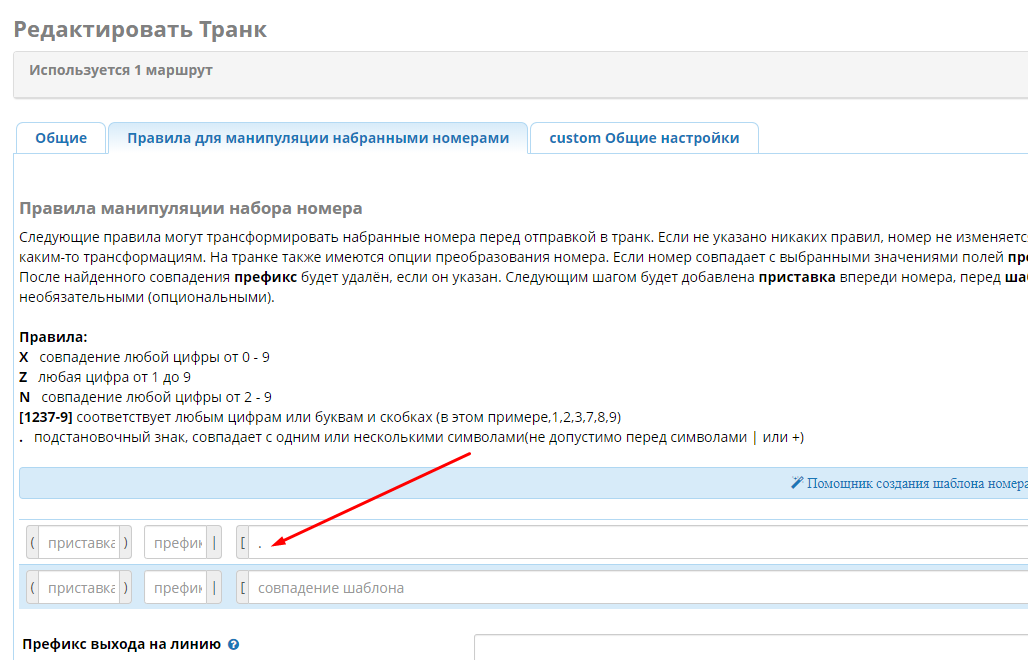Click the pipe separator in first row
Image resolution: width=1028 pixels, height=660 pixels.
(214, 543)
